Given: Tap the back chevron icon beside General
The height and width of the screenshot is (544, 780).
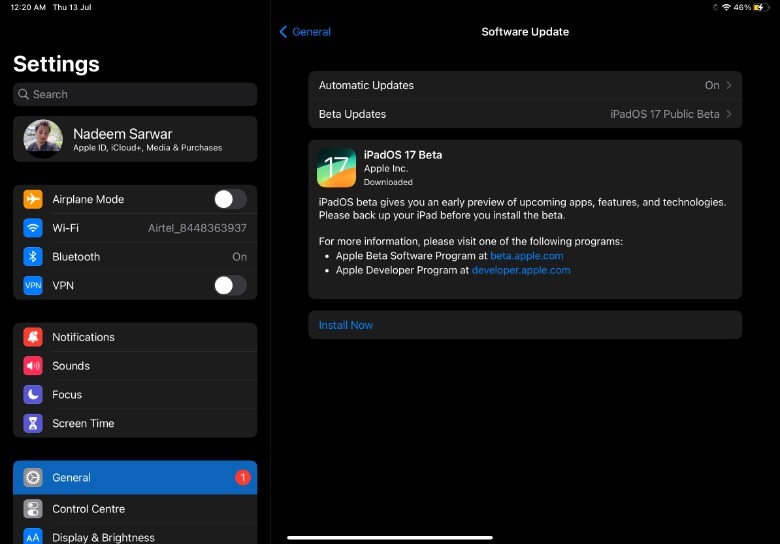Looking at the screenshot, I should coord(283,32).
